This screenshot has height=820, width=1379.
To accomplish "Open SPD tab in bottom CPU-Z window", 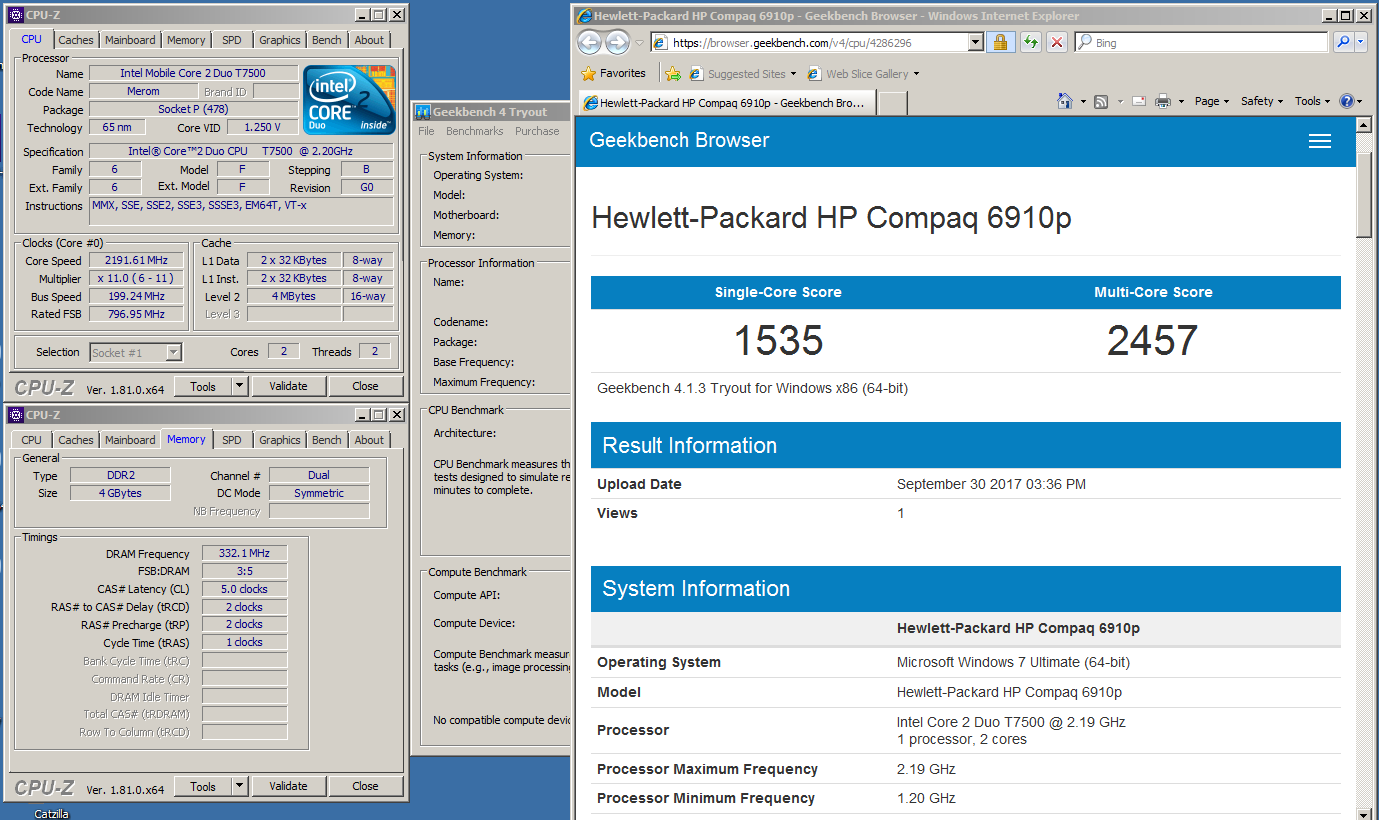I will 231,440.
